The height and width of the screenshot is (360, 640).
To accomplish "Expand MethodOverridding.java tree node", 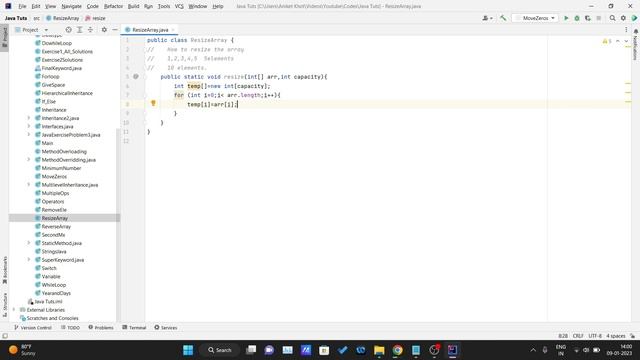I will point(29,160).
